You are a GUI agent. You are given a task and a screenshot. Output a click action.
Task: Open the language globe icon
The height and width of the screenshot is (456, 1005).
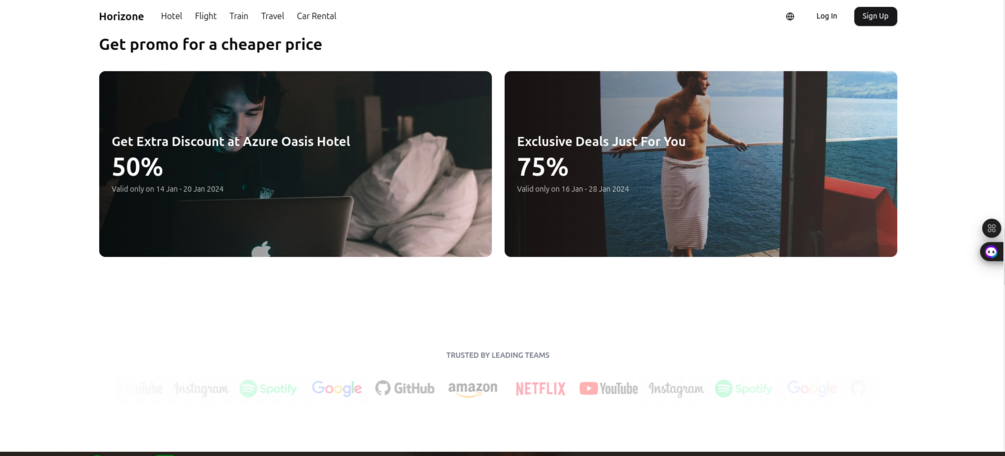[790, 17]
